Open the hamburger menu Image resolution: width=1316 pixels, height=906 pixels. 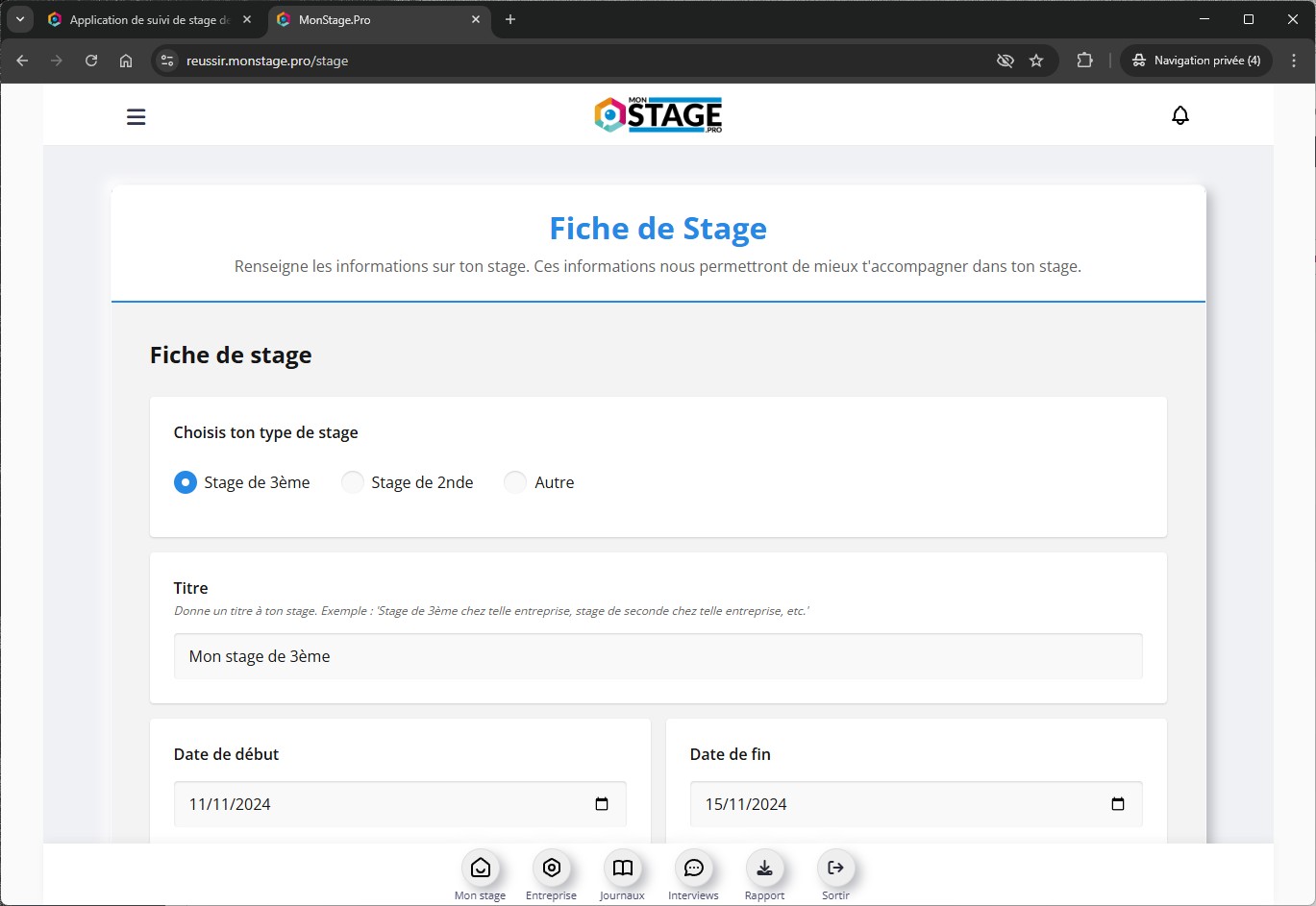pyautogui.click(x=137, y=116)
